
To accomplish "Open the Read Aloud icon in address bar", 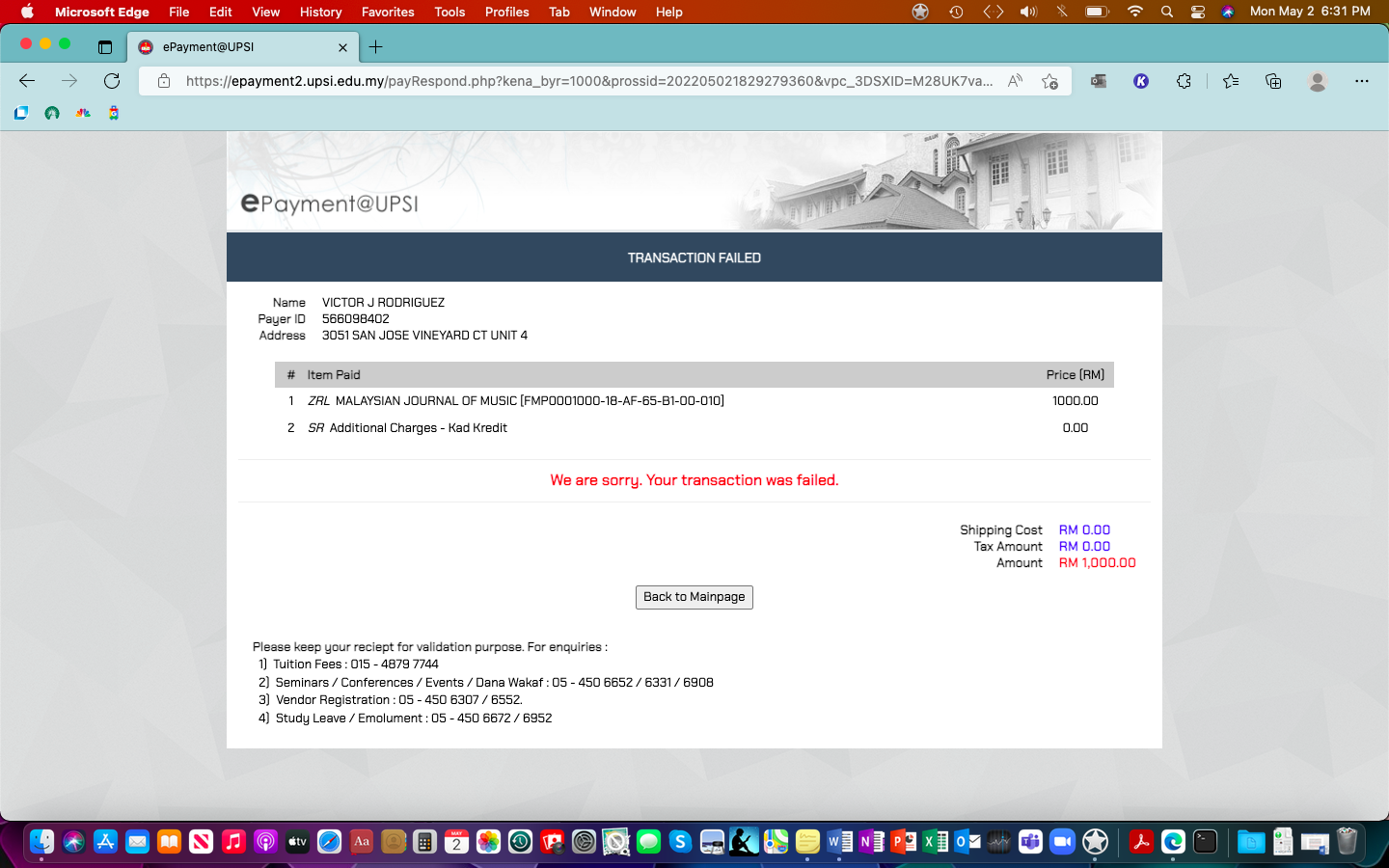I will [x=1015, y=81].
